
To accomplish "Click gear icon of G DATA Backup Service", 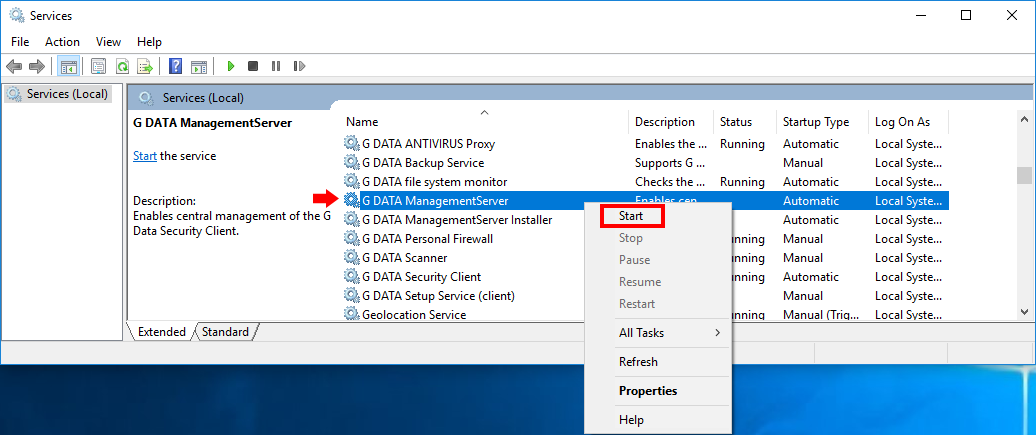I will (x=352, y=163).
